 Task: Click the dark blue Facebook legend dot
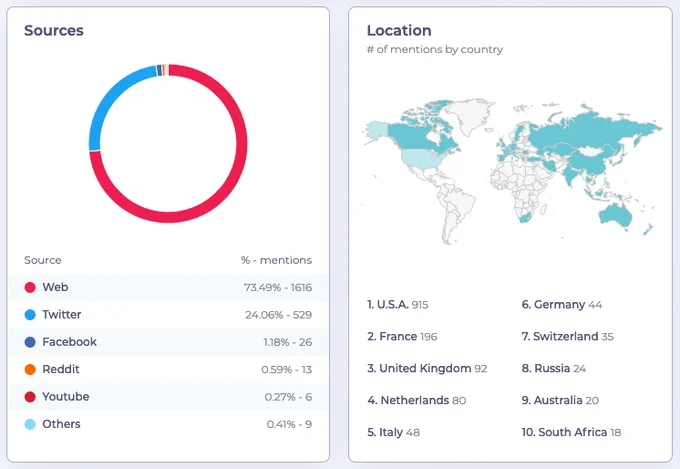tap(30, 342)
